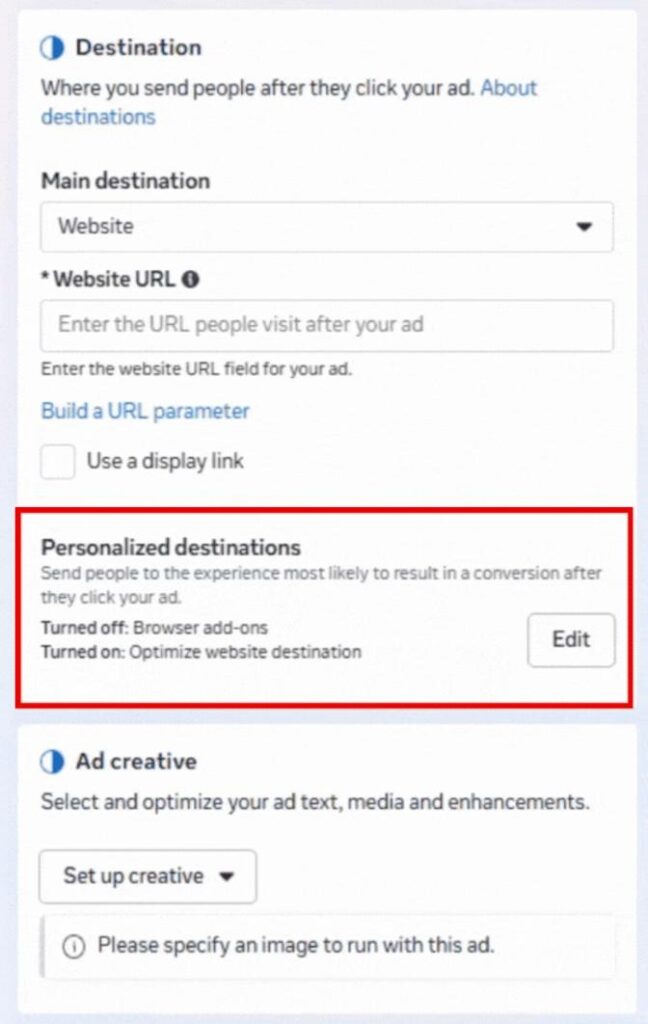Click the Destination section heading
This screenshot has width=648, height=1024.
(138, 48)
